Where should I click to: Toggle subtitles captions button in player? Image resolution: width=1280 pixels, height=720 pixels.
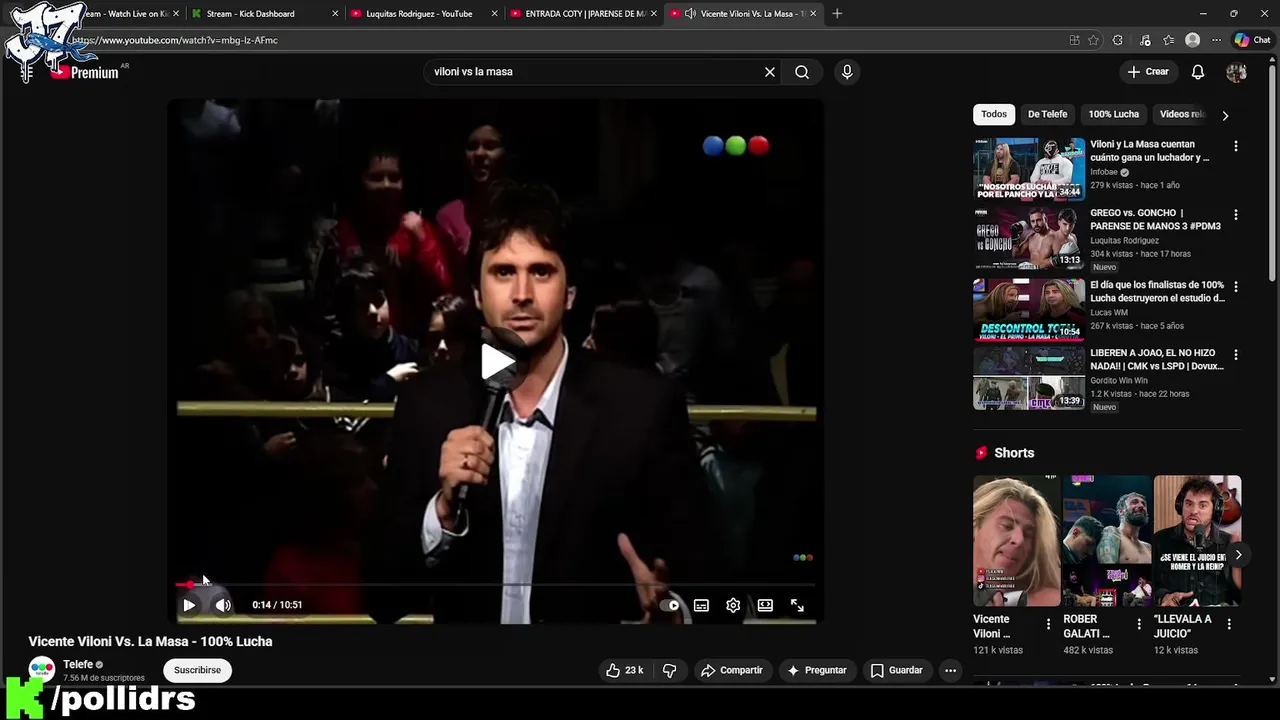tap(701, 605)
